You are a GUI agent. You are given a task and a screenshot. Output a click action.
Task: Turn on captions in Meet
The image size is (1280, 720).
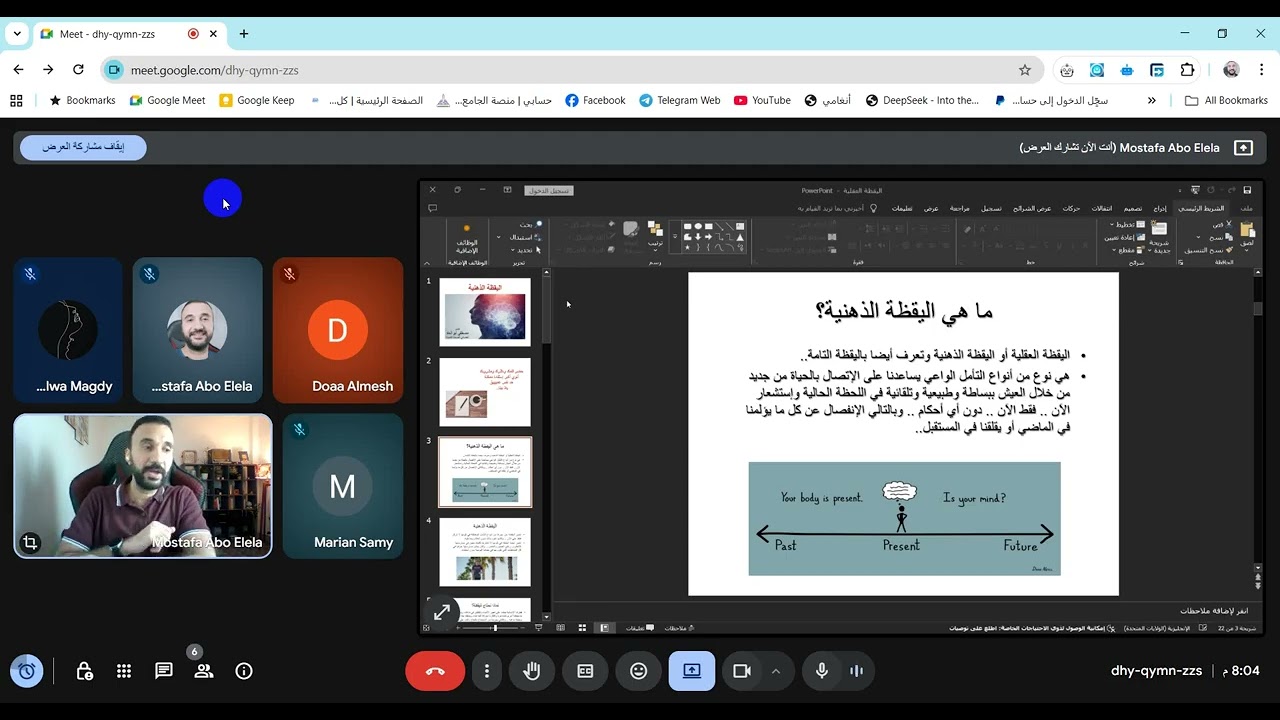[x=586, y=671]
